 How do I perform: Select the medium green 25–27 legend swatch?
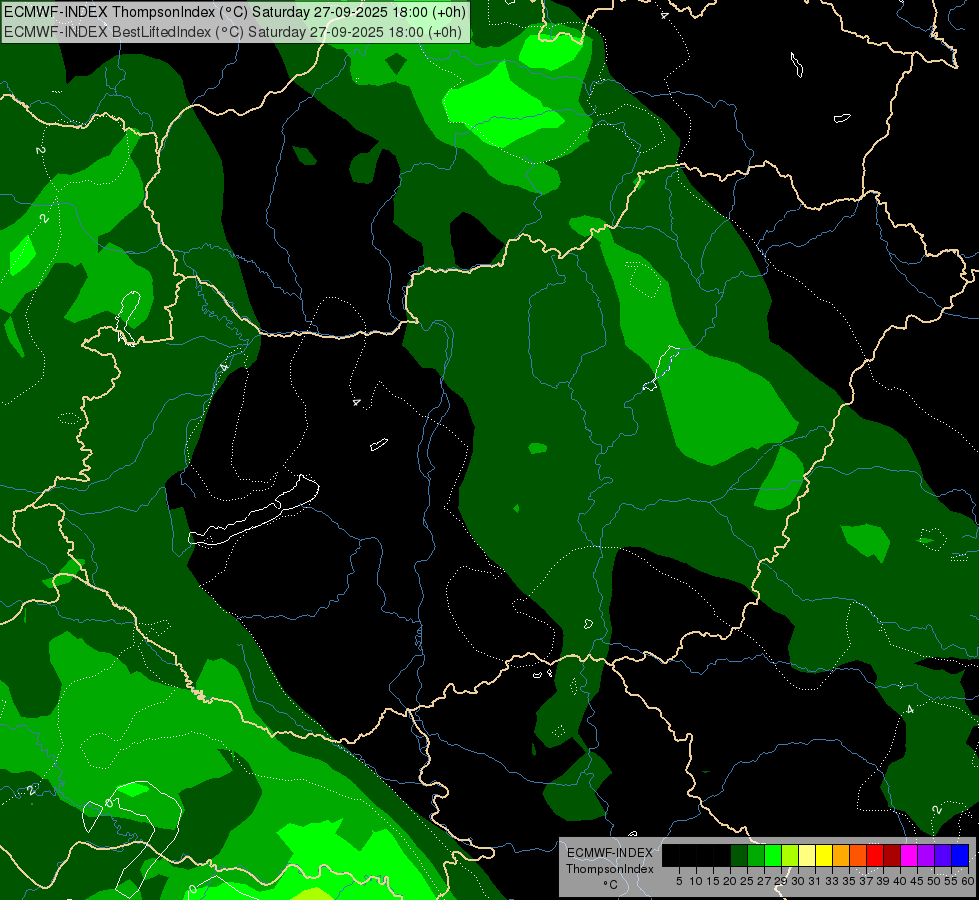(756, 855)
